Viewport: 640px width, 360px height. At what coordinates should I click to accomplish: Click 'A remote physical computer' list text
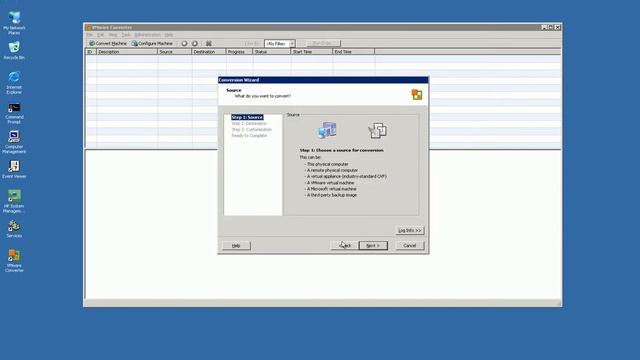[x=332, y=170]
